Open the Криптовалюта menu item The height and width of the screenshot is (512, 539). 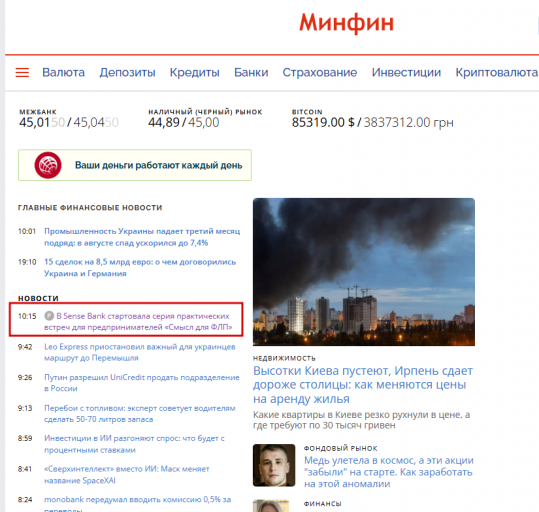click(497, 72)
